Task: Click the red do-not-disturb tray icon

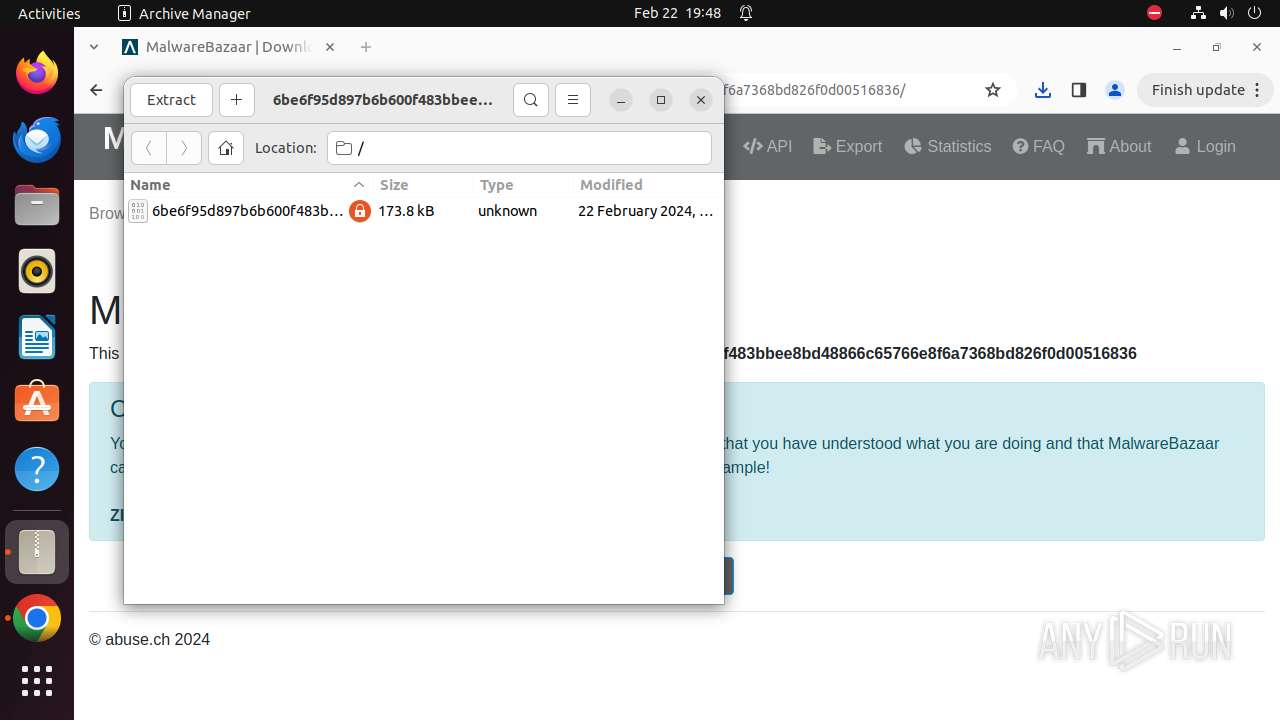Action: (x=1154, y=13)
